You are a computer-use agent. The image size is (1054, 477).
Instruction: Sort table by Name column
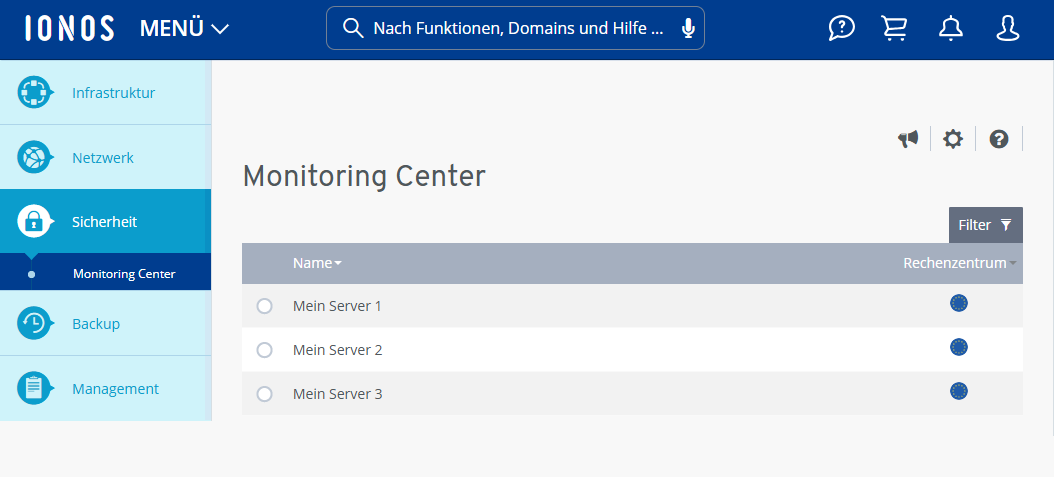(x=317, y=263)
